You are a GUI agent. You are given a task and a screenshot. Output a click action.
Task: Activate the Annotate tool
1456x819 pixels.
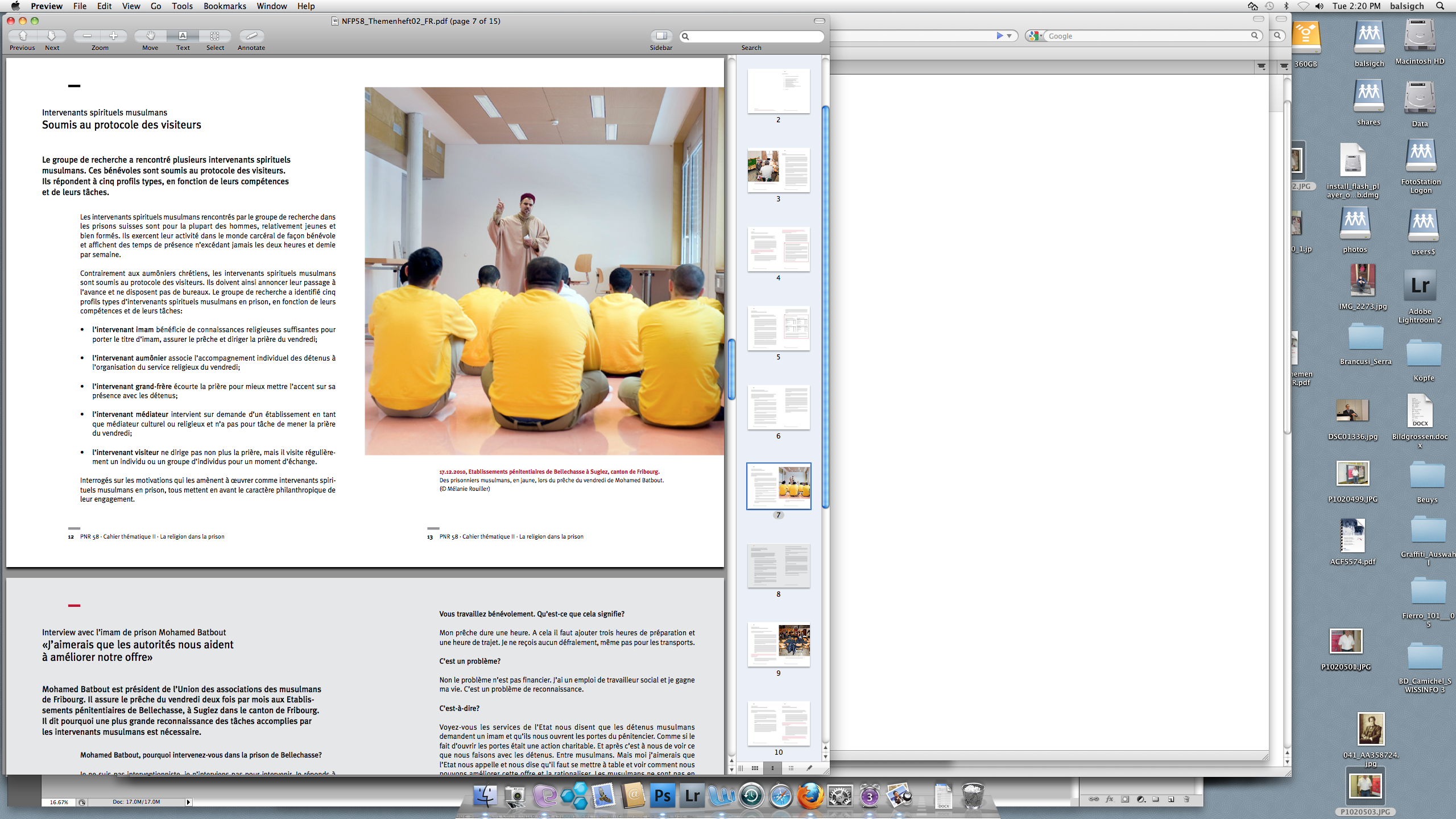coord(251,36)
